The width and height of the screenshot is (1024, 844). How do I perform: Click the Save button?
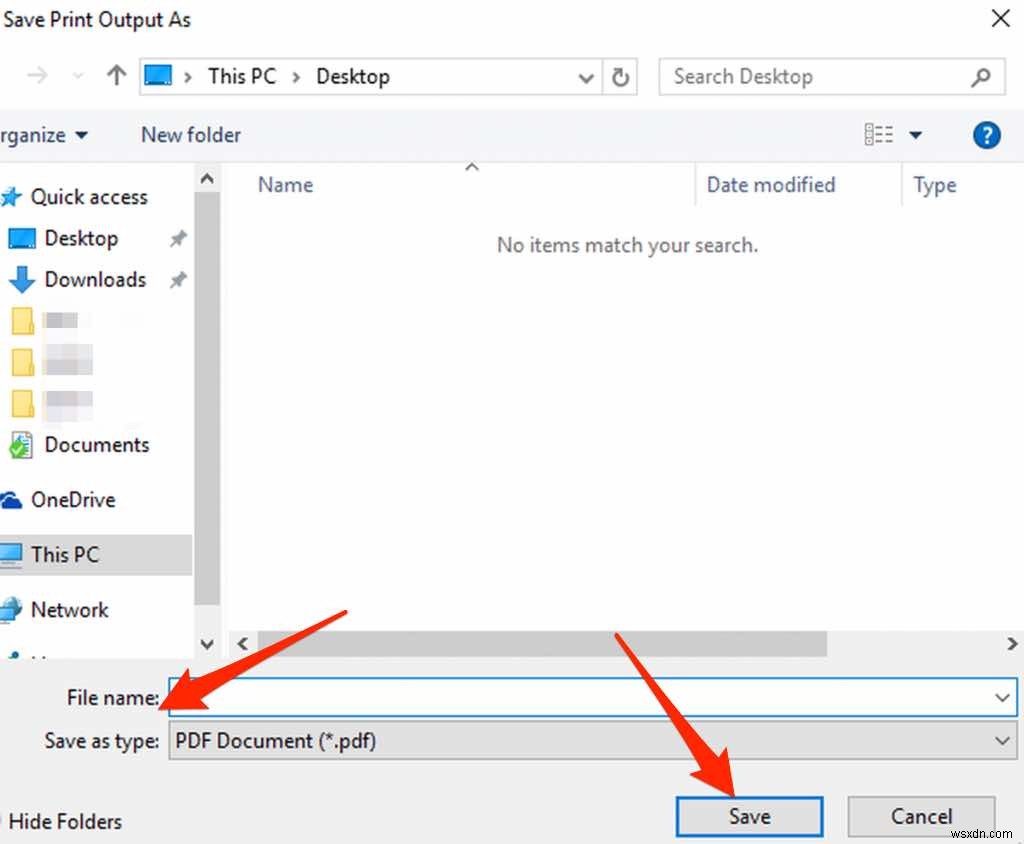[x=748, y=815]
